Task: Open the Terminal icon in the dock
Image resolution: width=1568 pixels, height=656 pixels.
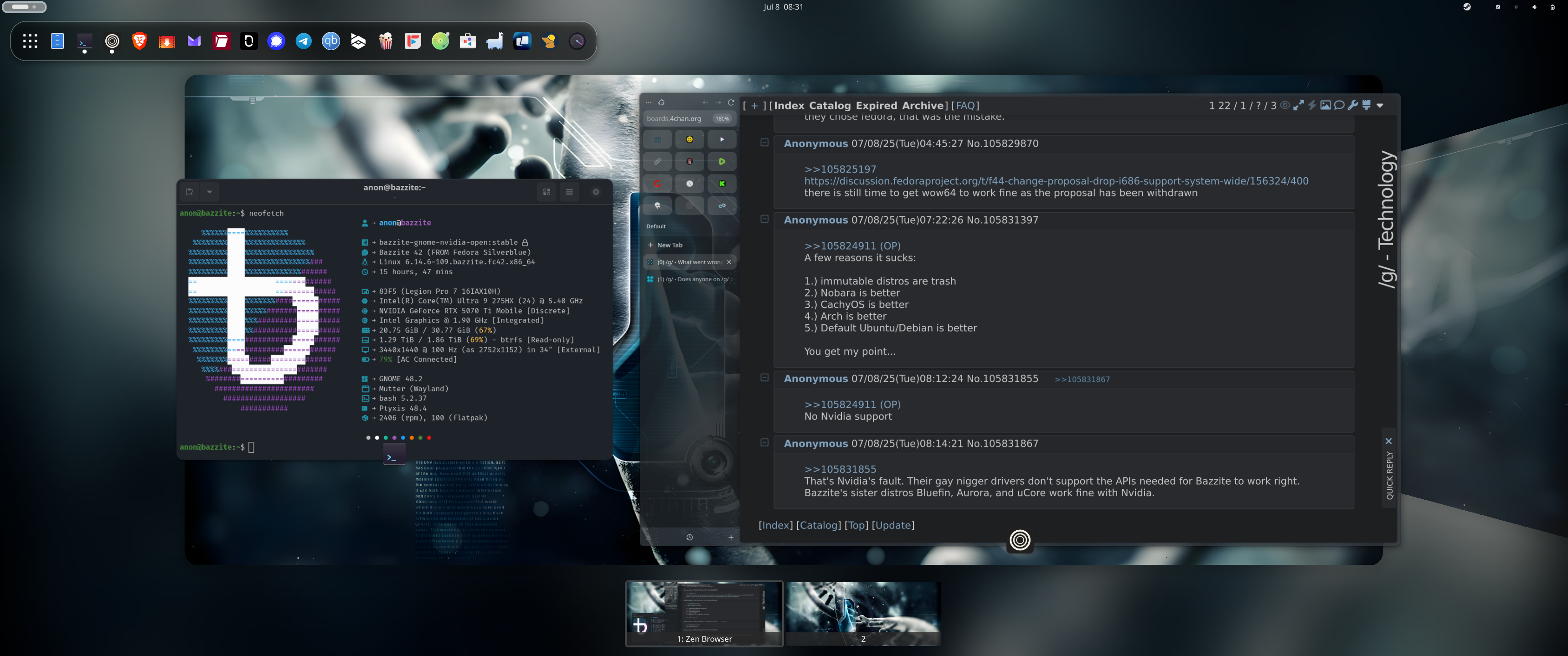Action: (85, 41)
